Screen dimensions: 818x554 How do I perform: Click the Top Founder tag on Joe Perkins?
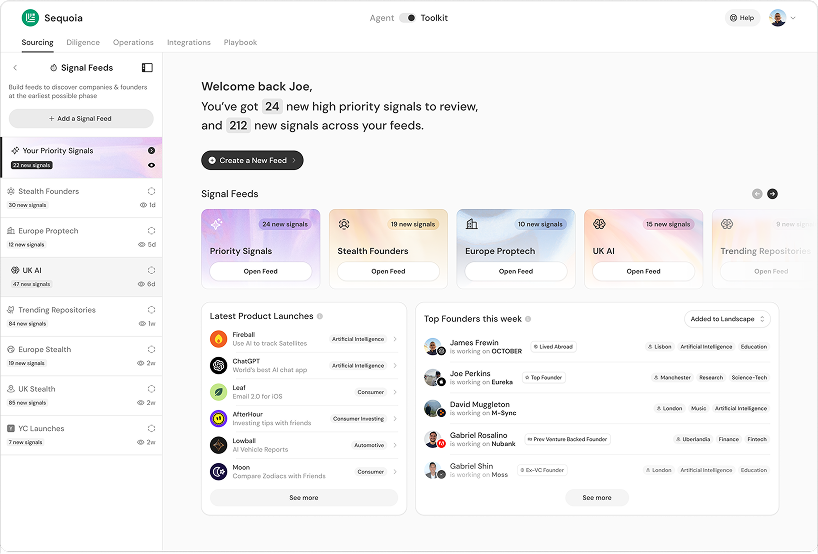pyautogui.click(x=545, y=378)
